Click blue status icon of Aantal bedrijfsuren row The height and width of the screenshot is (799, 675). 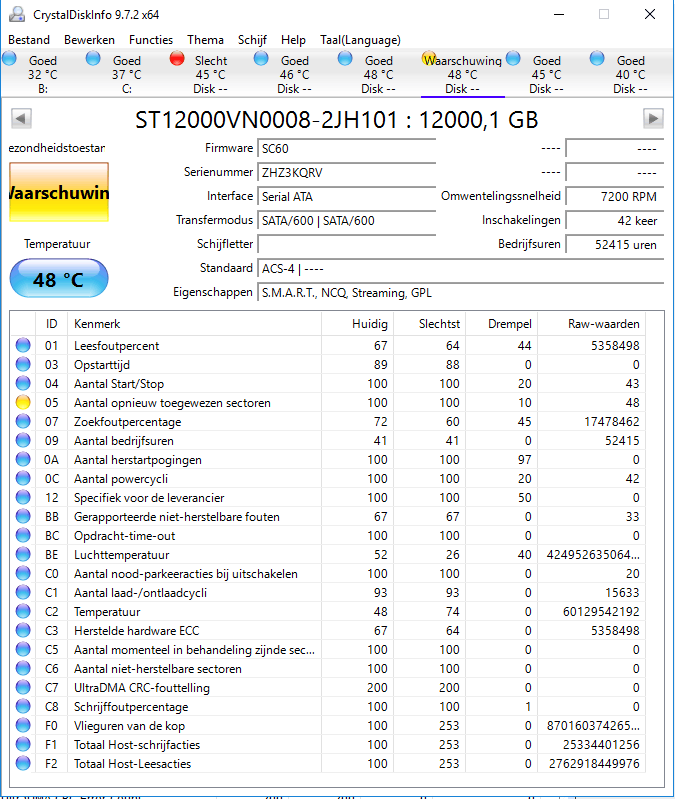point(23,440)
